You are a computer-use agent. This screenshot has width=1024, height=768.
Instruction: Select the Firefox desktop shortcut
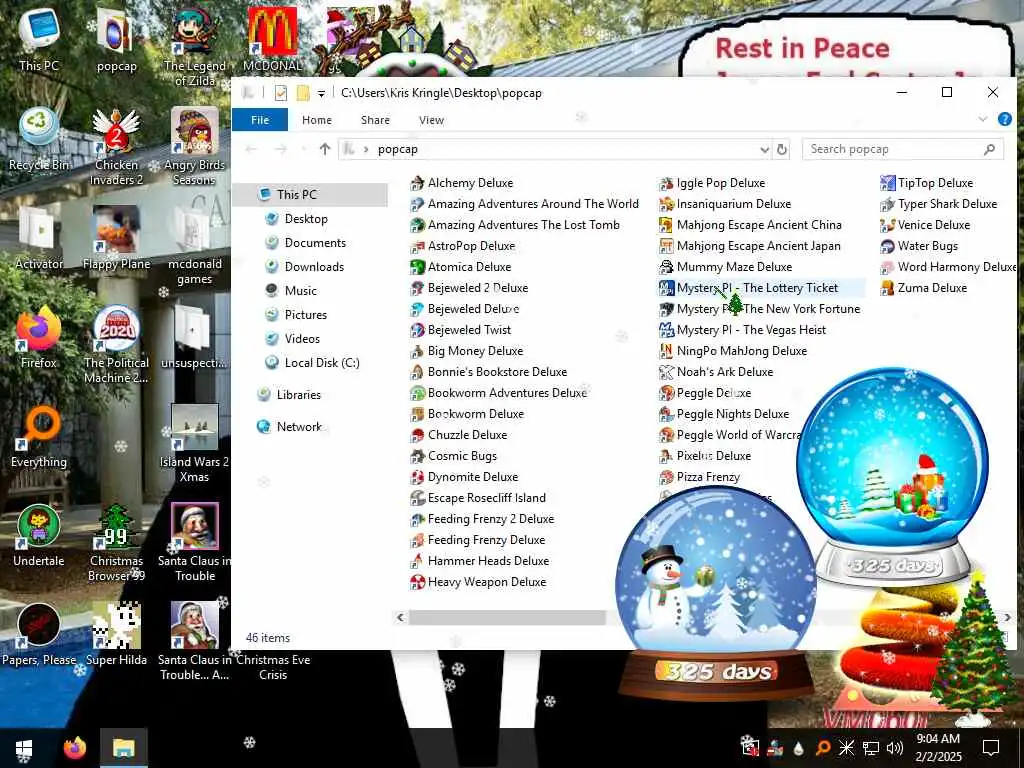pos(39,338)
